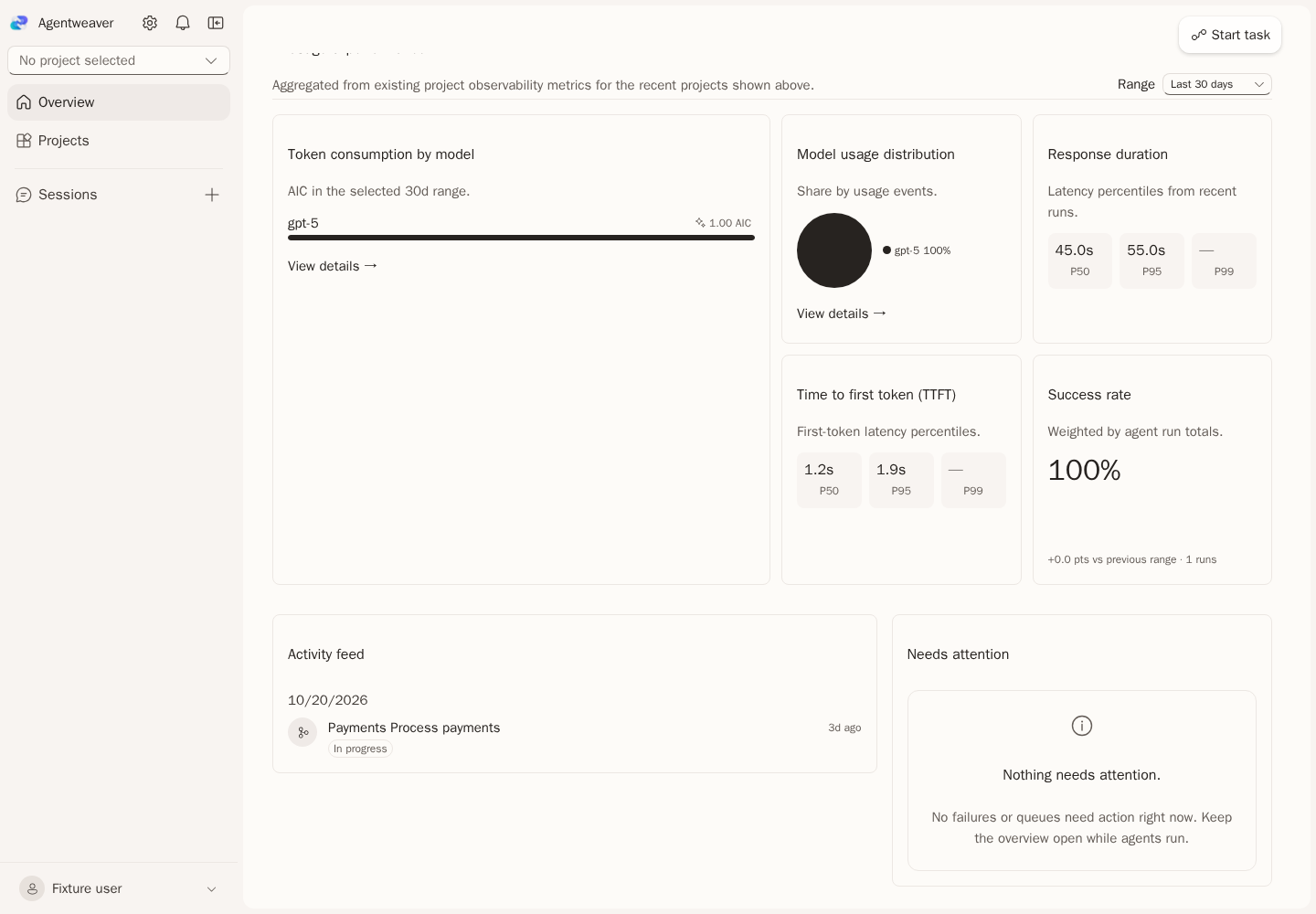Click the In progress status badge
The image size is (1316, 914).
pyautogui.click(x=360, y=749)
